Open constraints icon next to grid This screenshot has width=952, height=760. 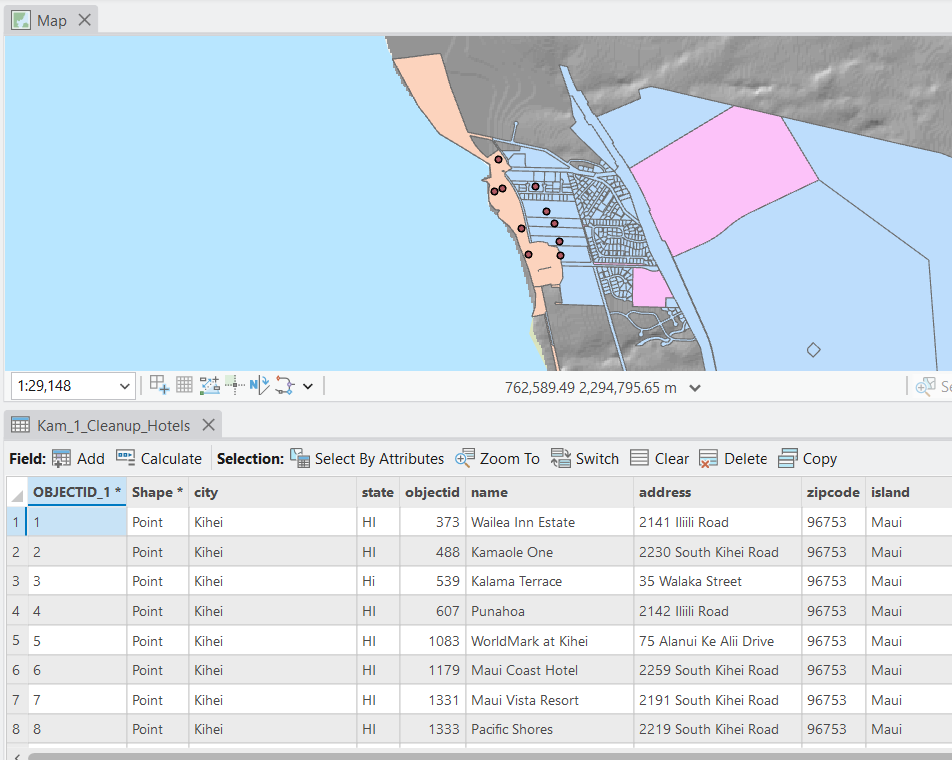coord(209,385)
